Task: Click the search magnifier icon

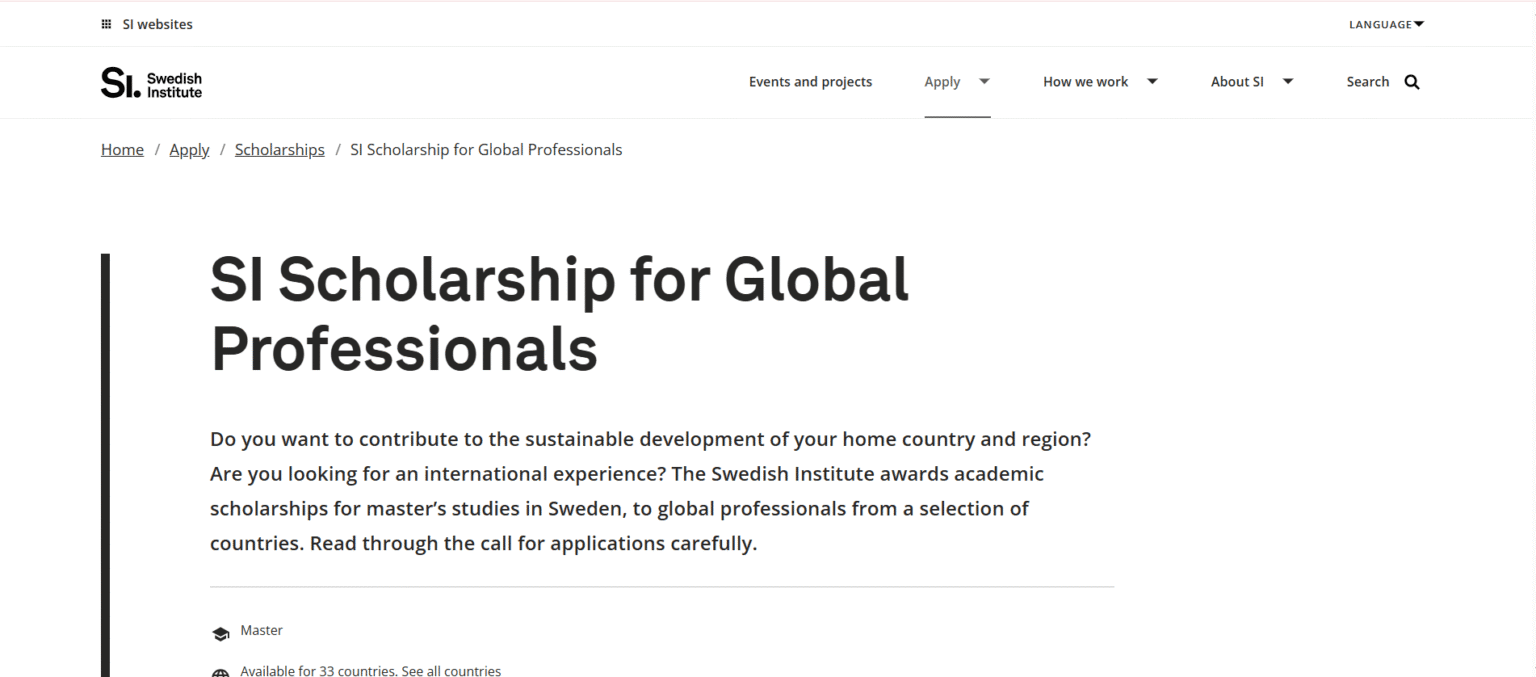Action: (1411, 82)
